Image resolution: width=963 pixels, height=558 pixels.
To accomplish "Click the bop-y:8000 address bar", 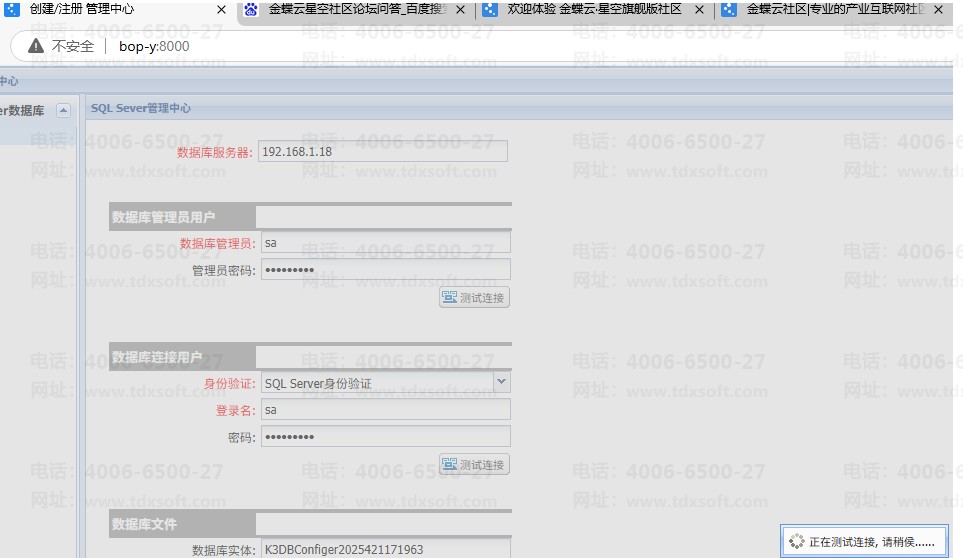I will pyautogui.click(x=154, y=46).
